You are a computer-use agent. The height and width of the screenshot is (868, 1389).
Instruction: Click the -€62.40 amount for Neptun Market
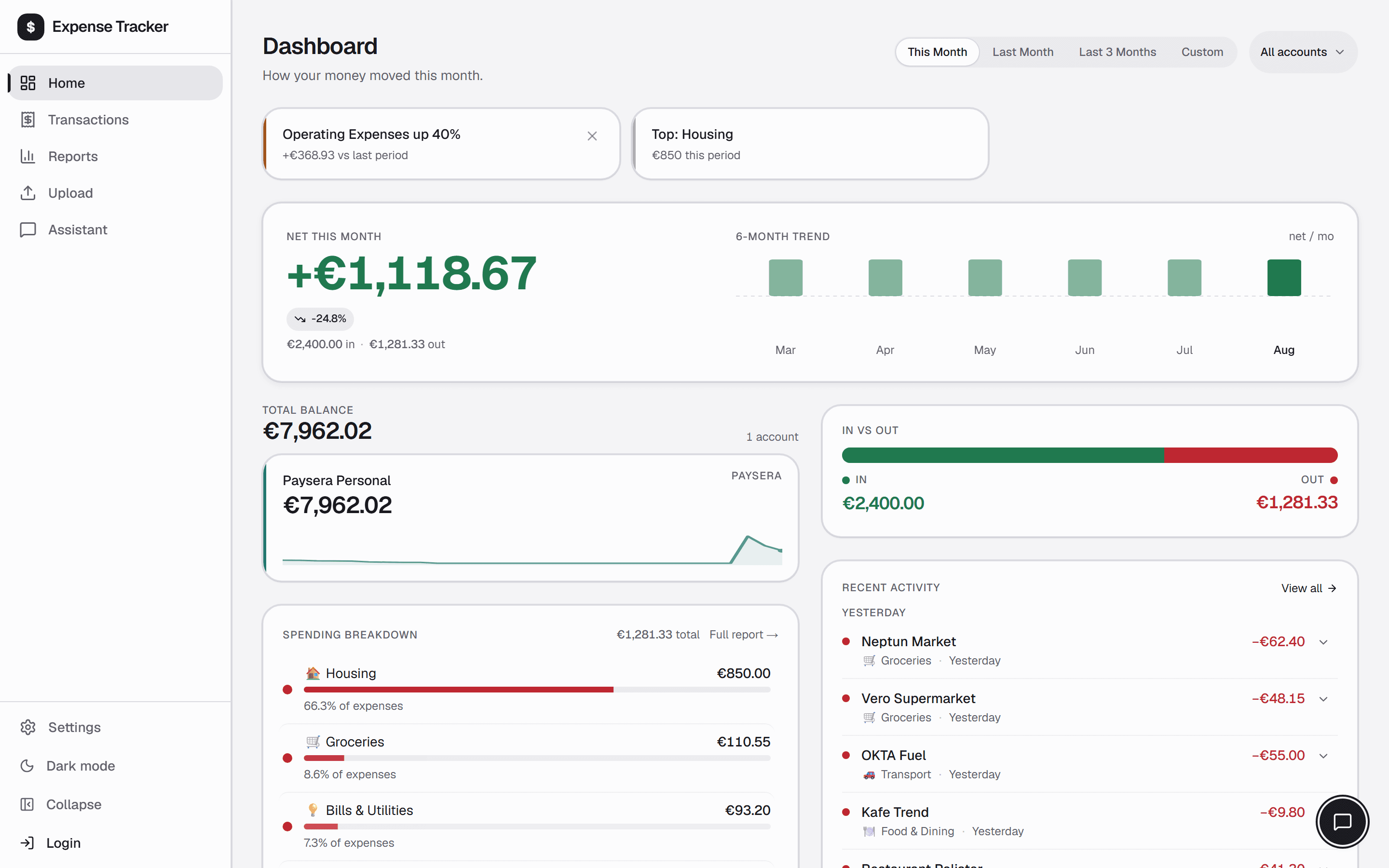click(1278, 642)
